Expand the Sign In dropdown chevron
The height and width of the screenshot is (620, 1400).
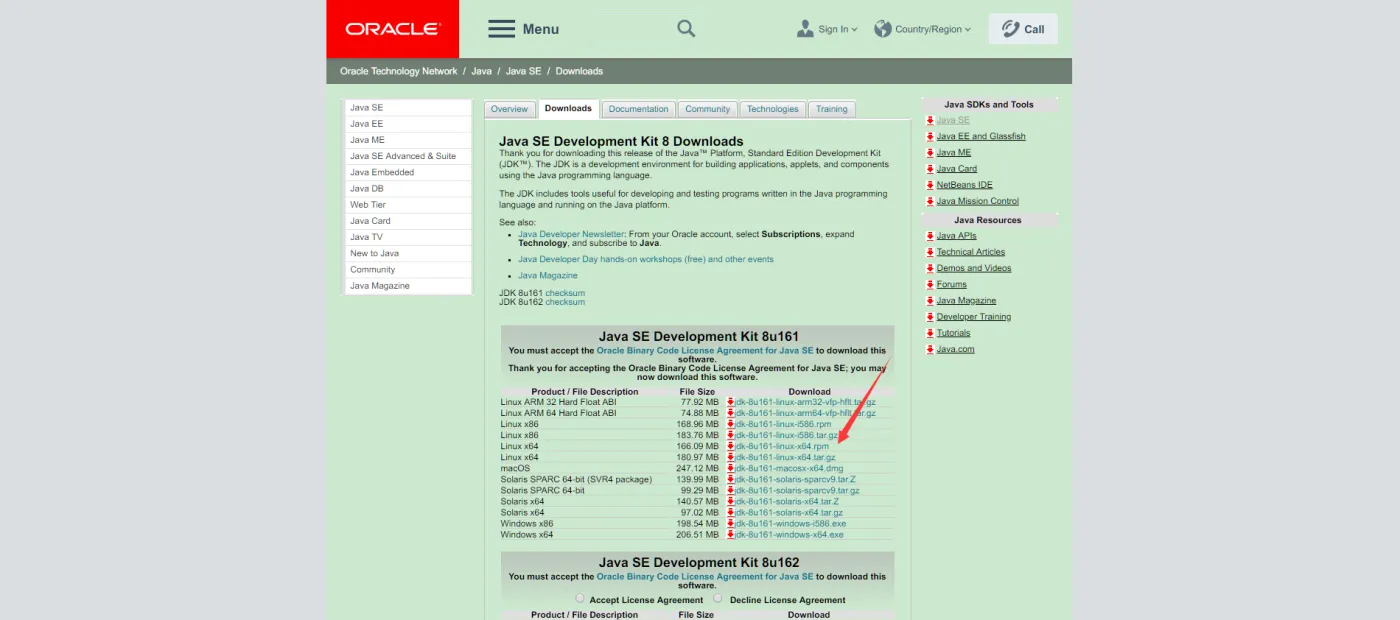point(854,30)
